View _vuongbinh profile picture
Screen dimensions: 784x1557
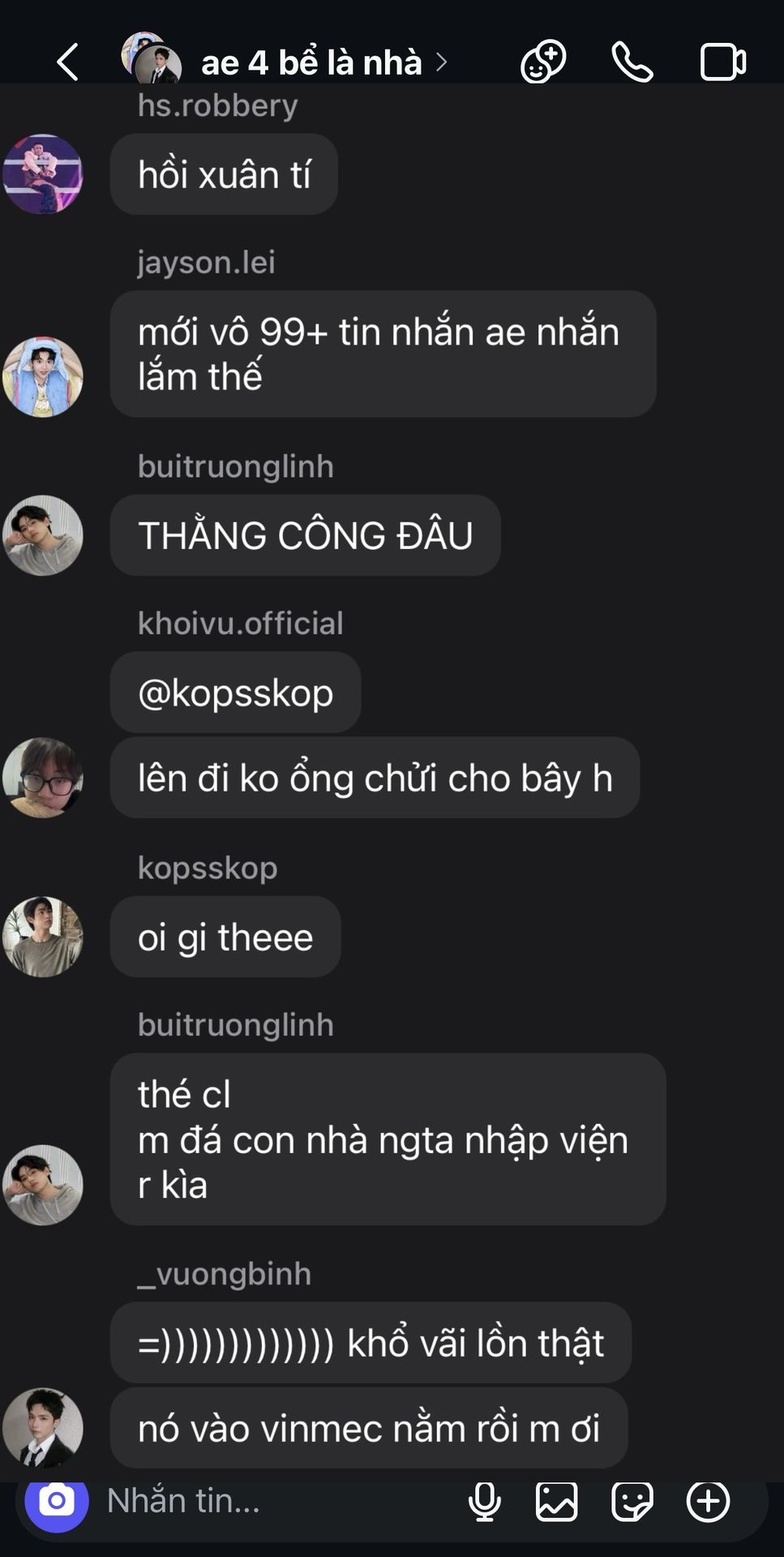click(x=43, y=1428)
